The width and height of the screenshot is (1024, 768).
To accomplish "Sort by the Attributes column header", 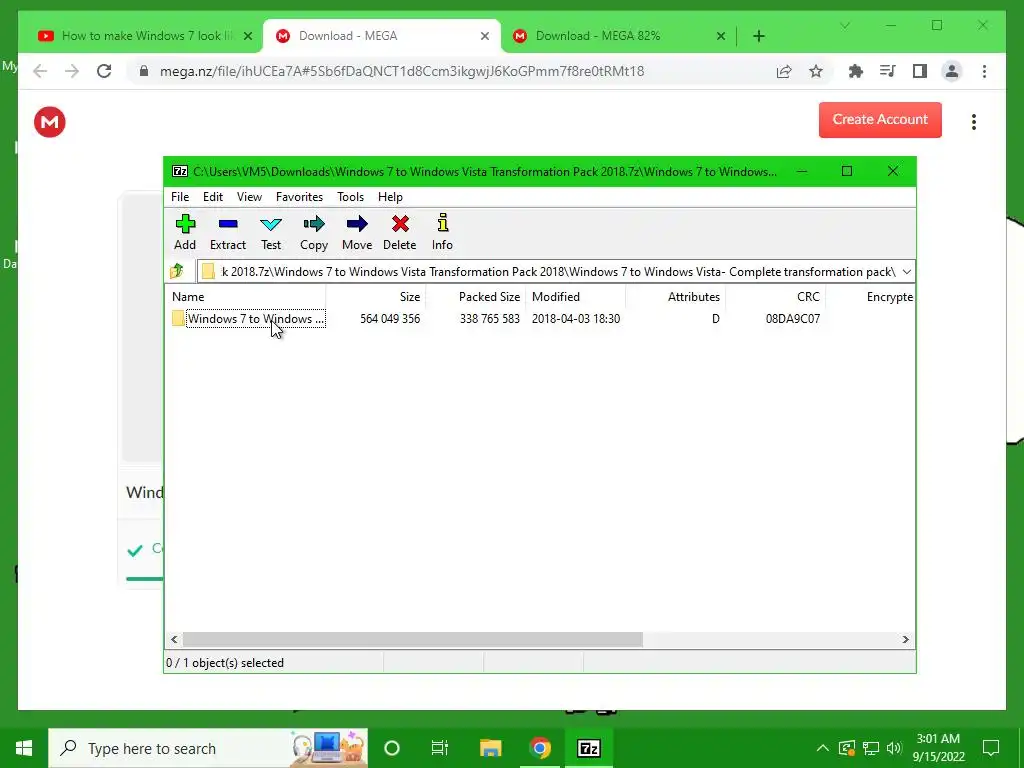I will 675,296.
